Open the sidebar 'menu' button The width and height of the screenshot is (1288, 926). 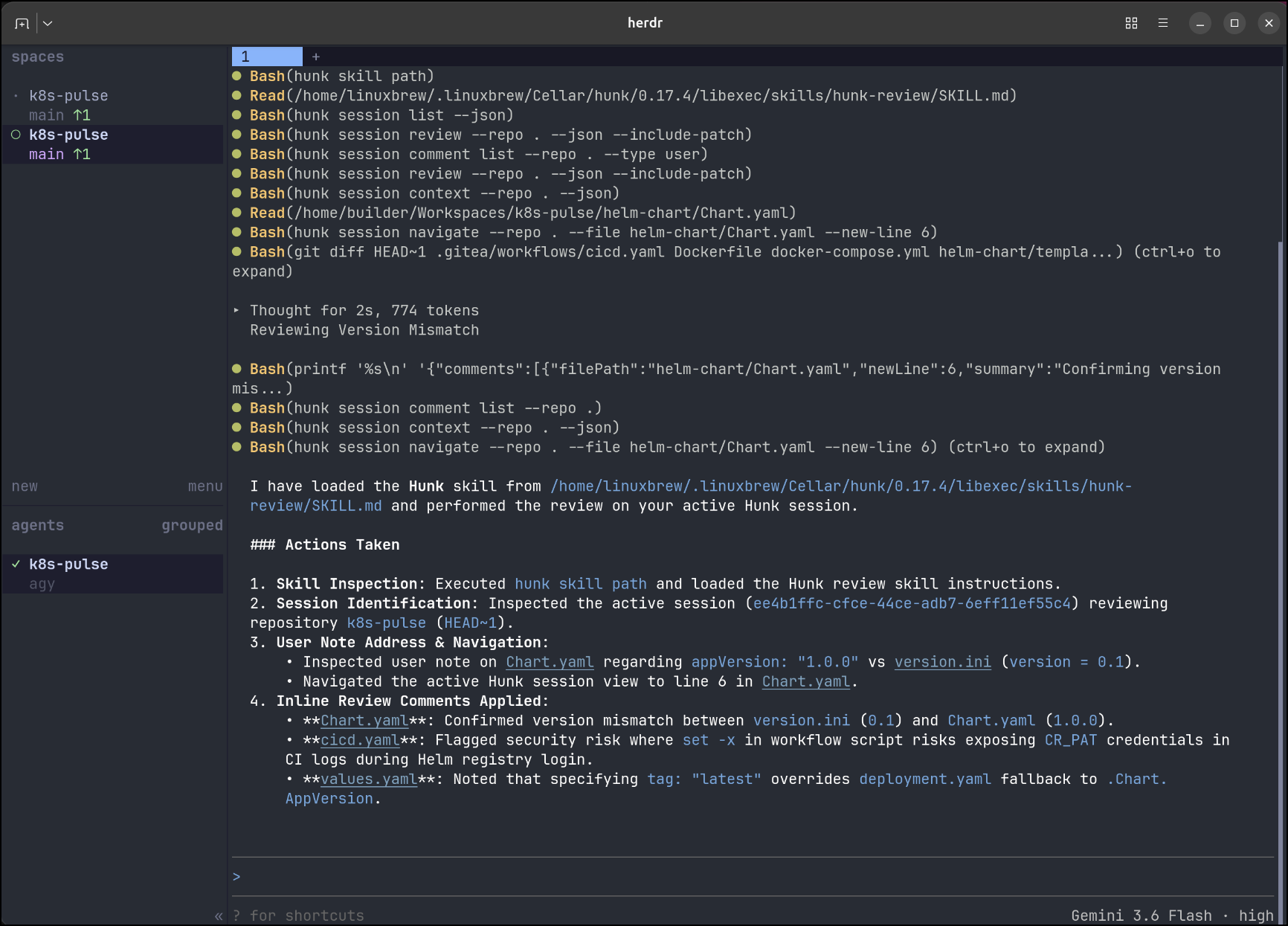pyautogui.click(x=205, y=486)
